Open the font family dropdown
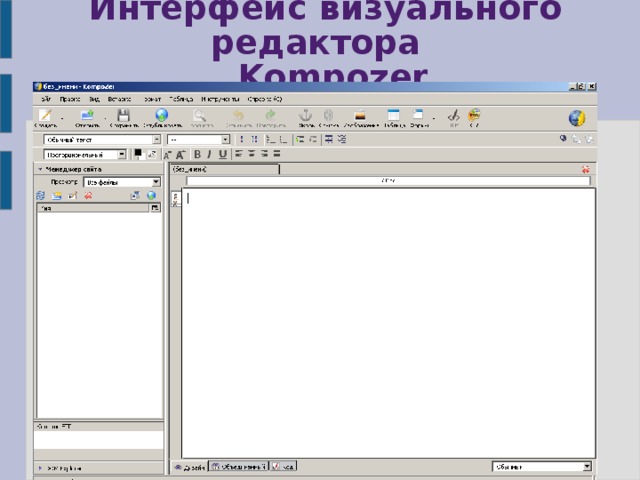 85,154
